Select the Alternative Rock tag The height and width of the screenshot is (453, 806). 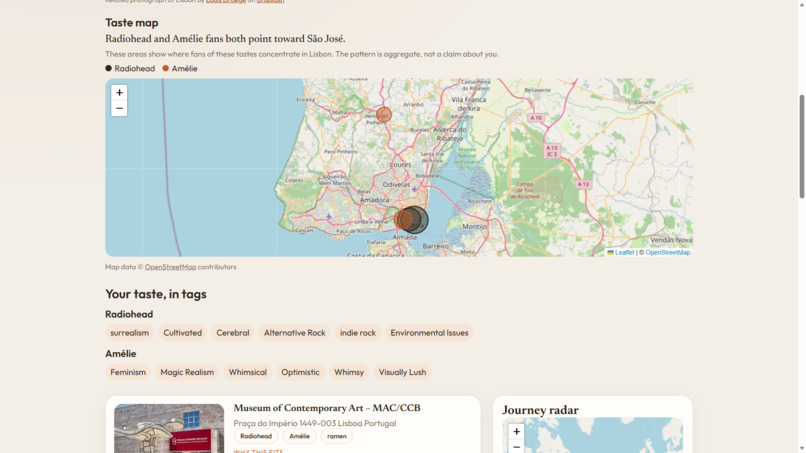pyautogui.click(x=295, y=333)
